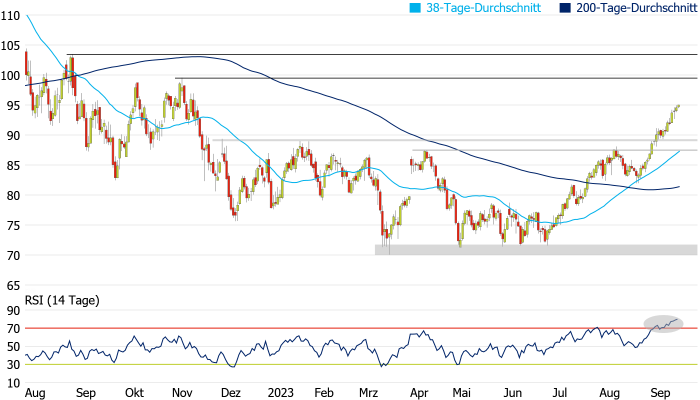
Task: Click the highlighted RSI overbought ellipse marker
Action: [663, 324]
